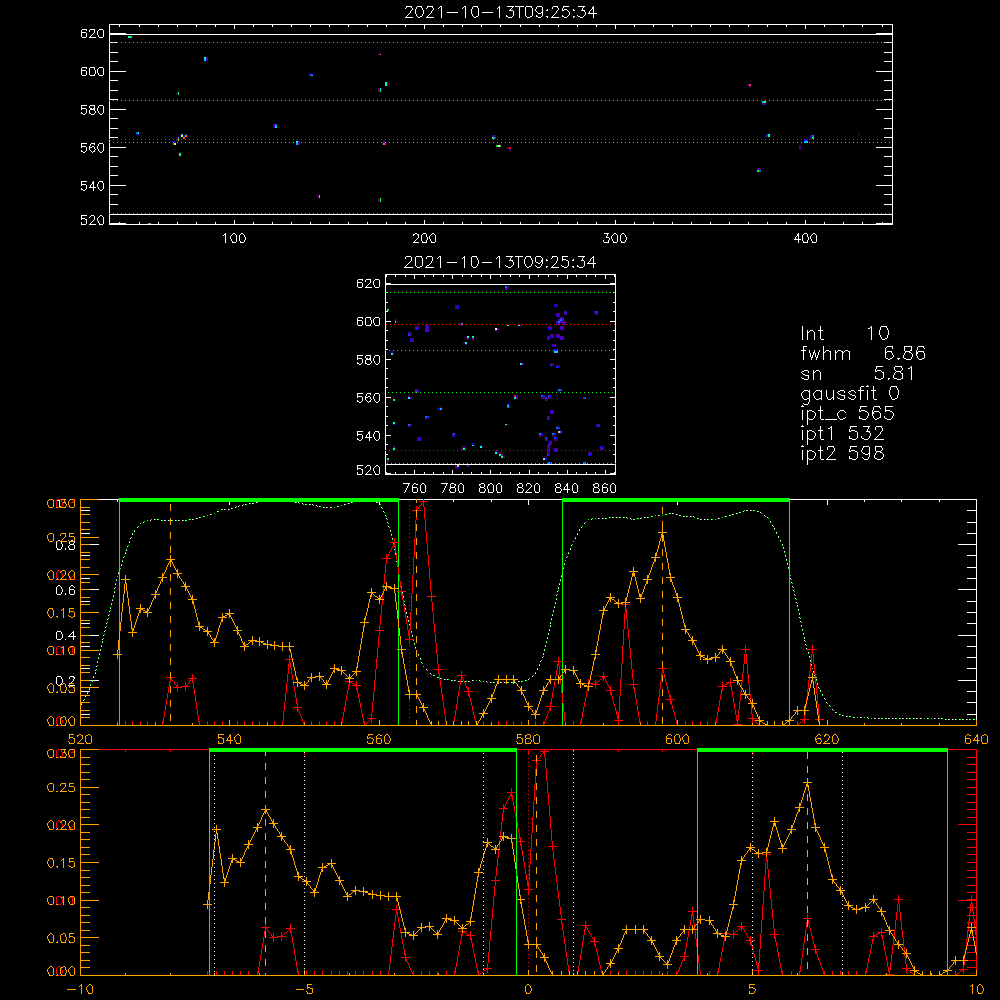Click x-axis label 640 on upper profile plot
The width and height of the screenshot is (1000, 1000).
[x=976, y=740]
